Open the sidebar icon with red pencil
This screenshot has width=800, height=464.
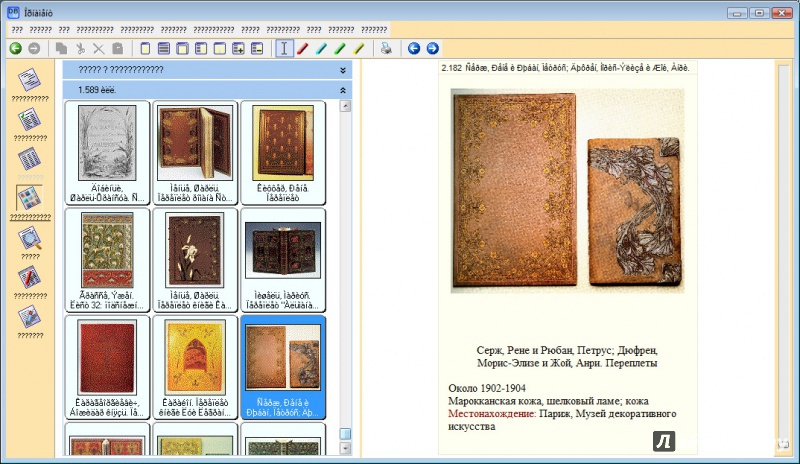30,278
